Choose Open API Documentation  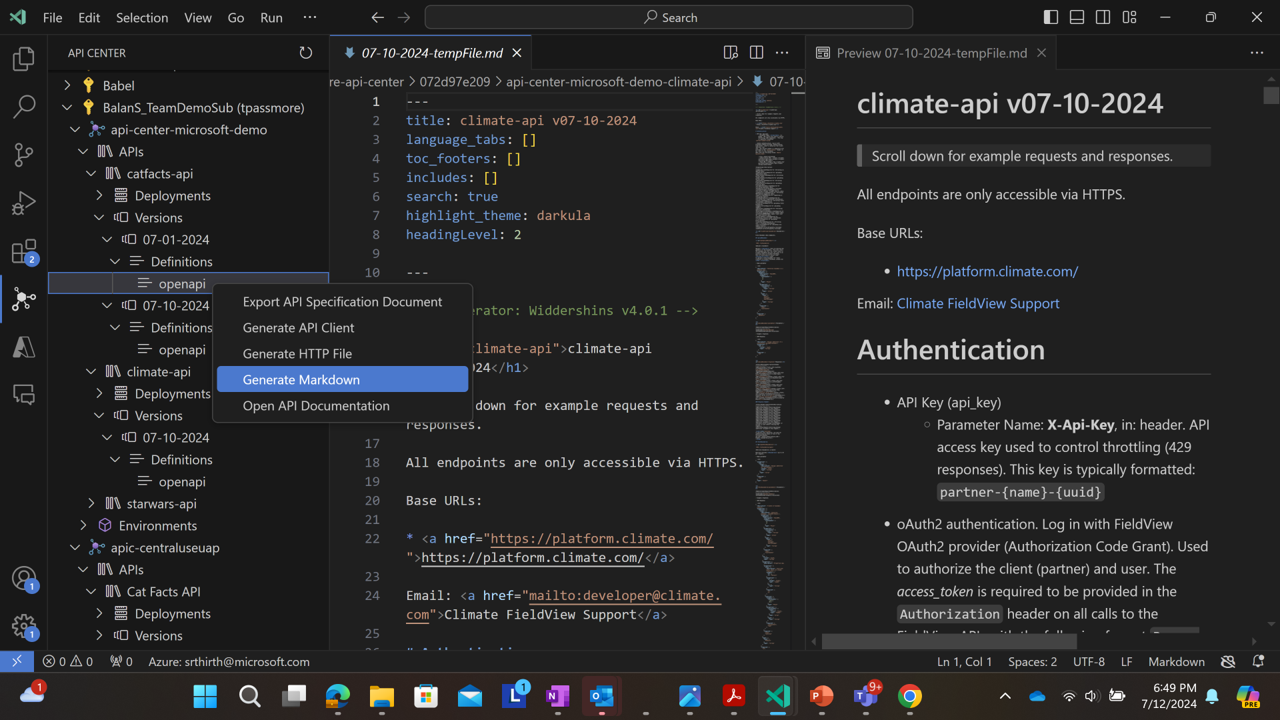click(x=342, y=405)
